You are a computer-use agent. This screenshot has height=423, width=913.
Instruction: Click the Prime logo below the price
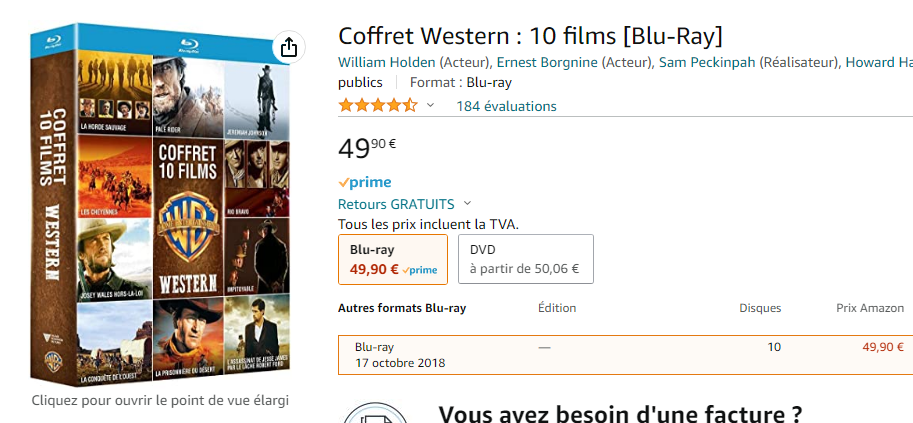click(x=365, y=182)
